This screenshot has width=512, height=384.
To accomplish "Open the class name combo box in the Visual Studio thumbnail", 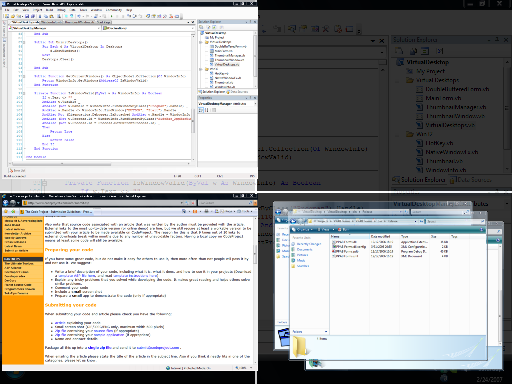I will [x=55, y=28].
